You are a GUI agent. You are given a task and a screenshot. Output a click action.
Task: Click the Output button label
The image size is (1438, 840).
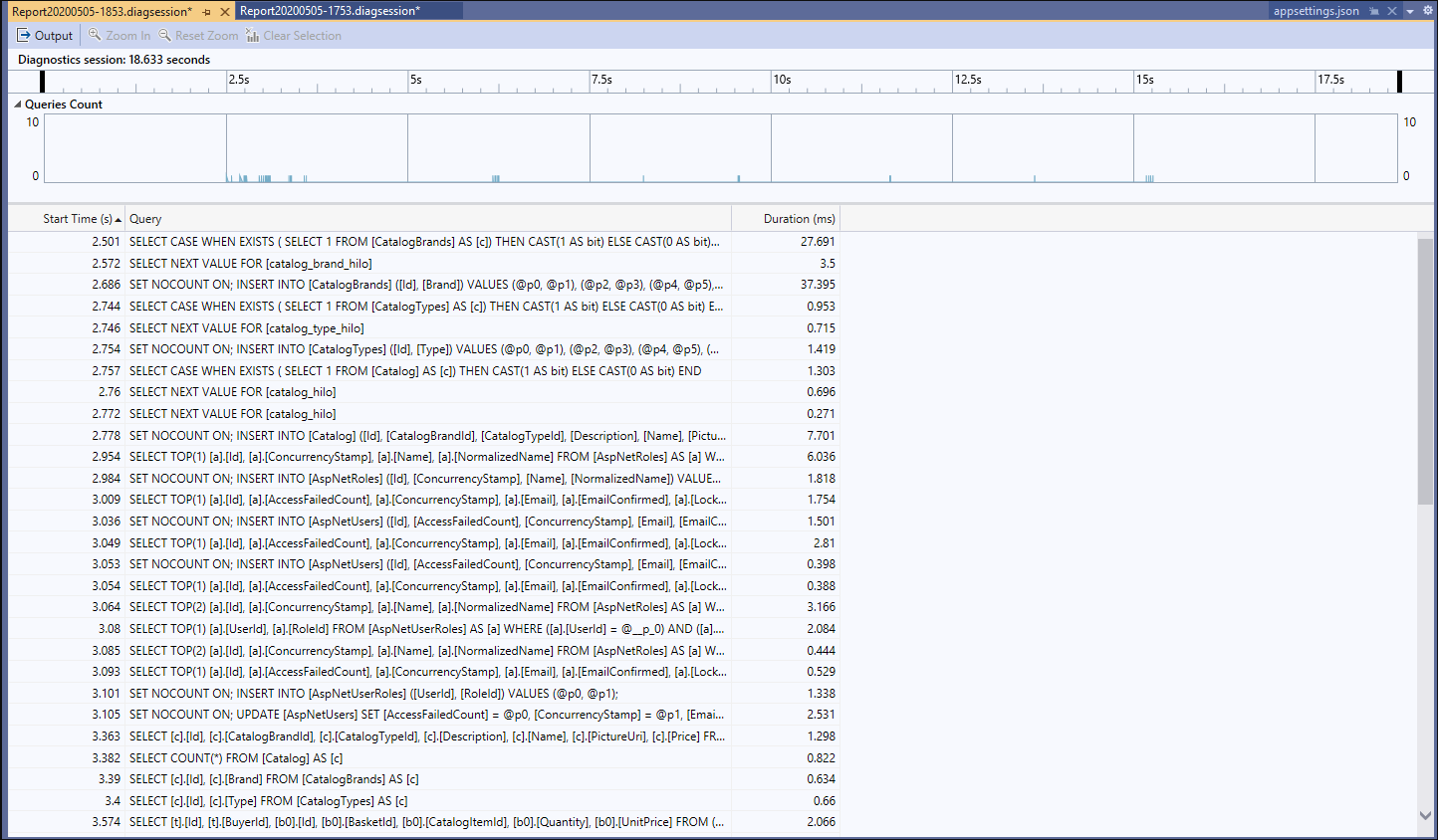[52, 35]
